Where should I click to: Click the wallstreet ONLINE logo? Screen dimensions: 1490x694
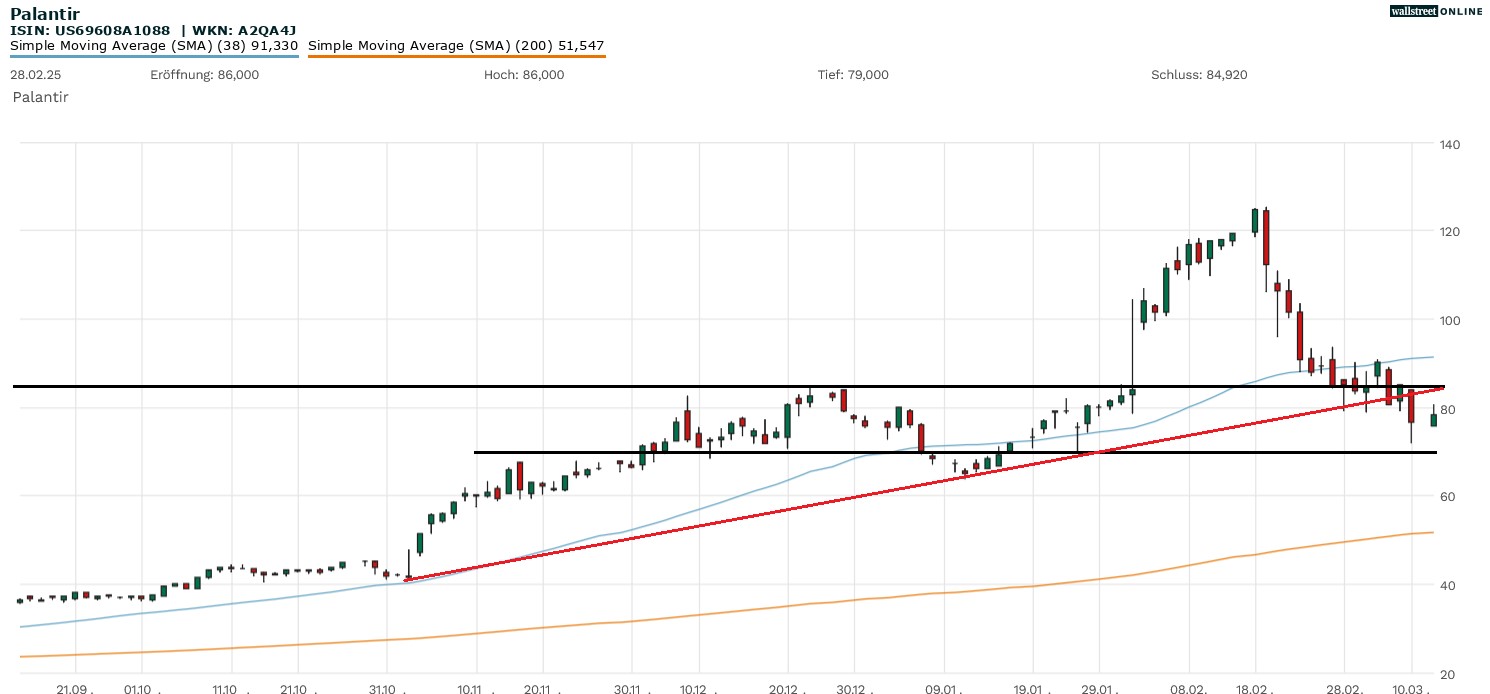[x=1436, y=11]
